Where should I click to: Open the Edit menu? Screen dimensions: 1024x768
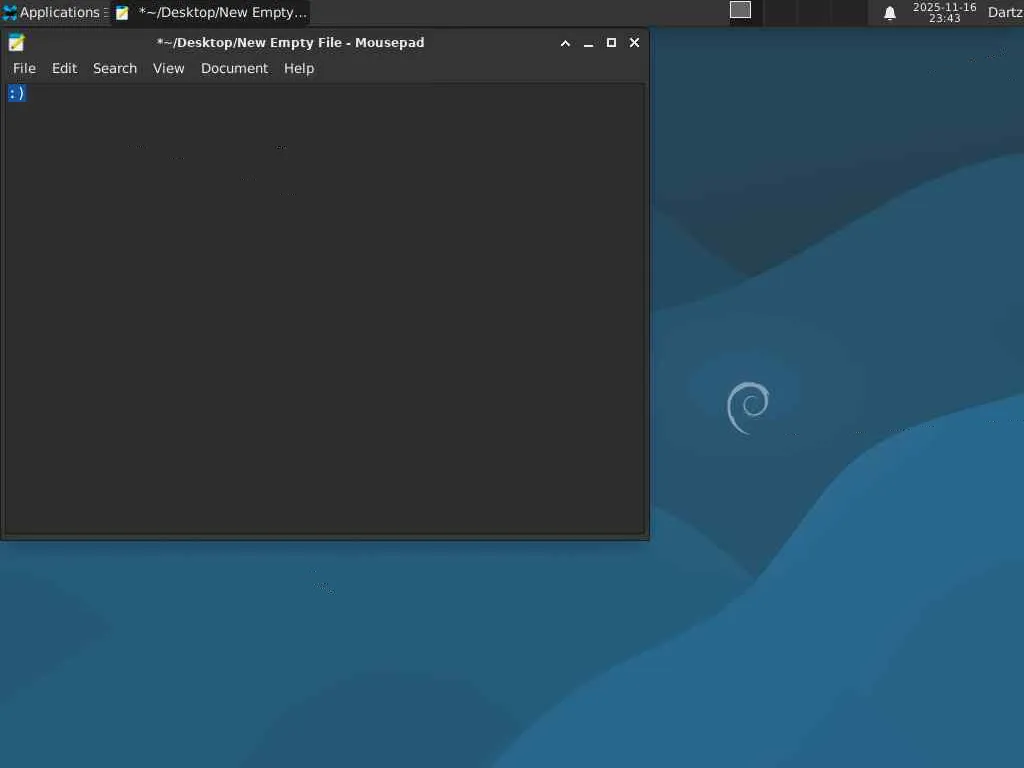64,69
